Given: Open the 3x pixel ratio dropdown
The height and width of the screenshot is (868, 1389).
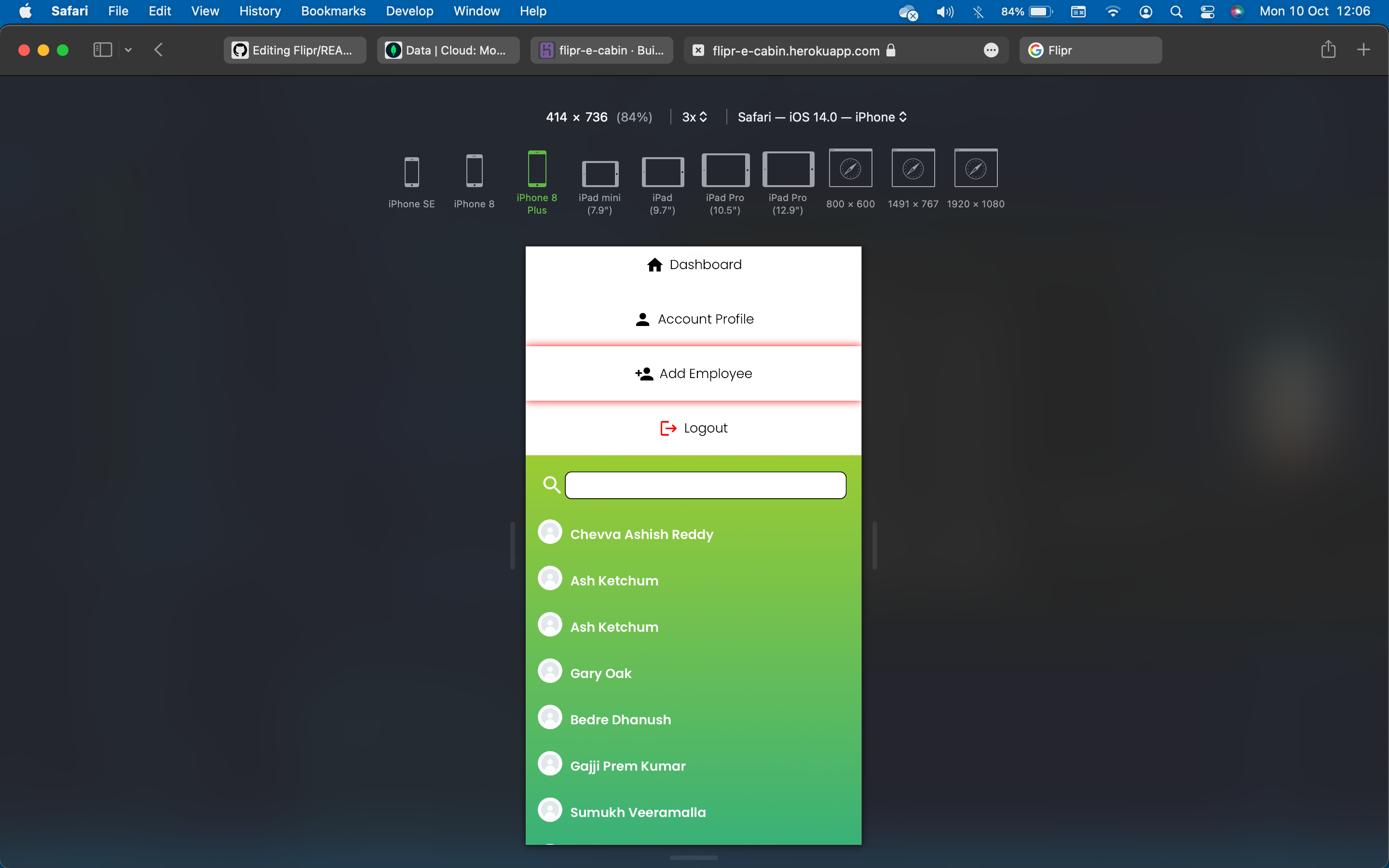Looking at the screenshot, I should (694, 117).
